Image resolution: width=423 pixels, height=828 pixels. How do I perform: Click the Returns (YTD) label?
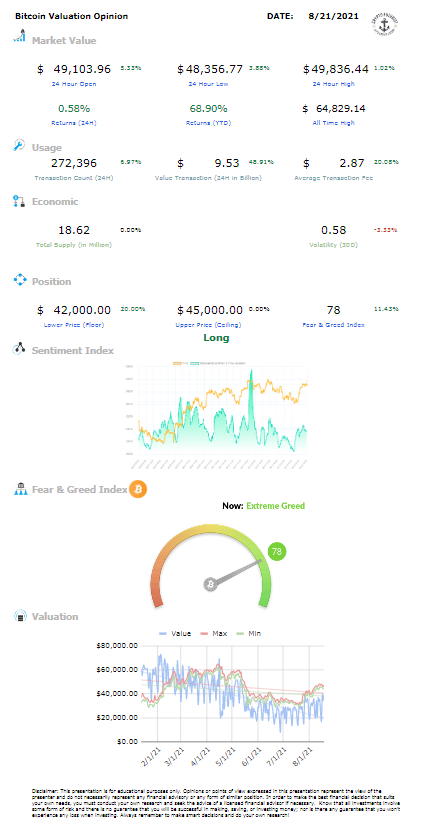coord(208,123)
